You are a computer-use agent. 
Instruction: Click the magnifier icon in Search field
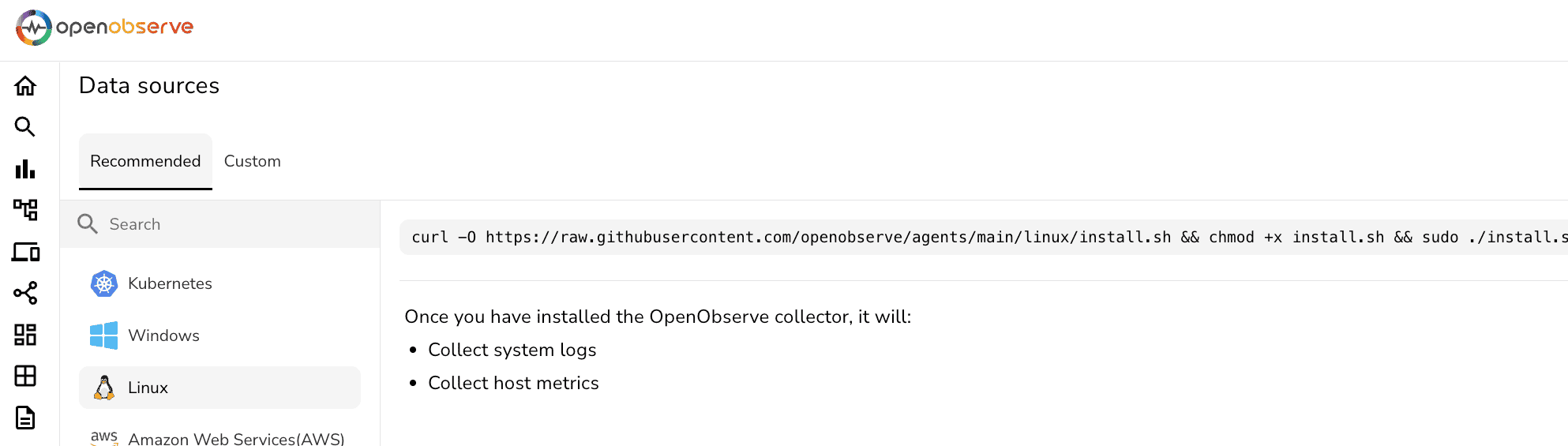click(88, 224)
